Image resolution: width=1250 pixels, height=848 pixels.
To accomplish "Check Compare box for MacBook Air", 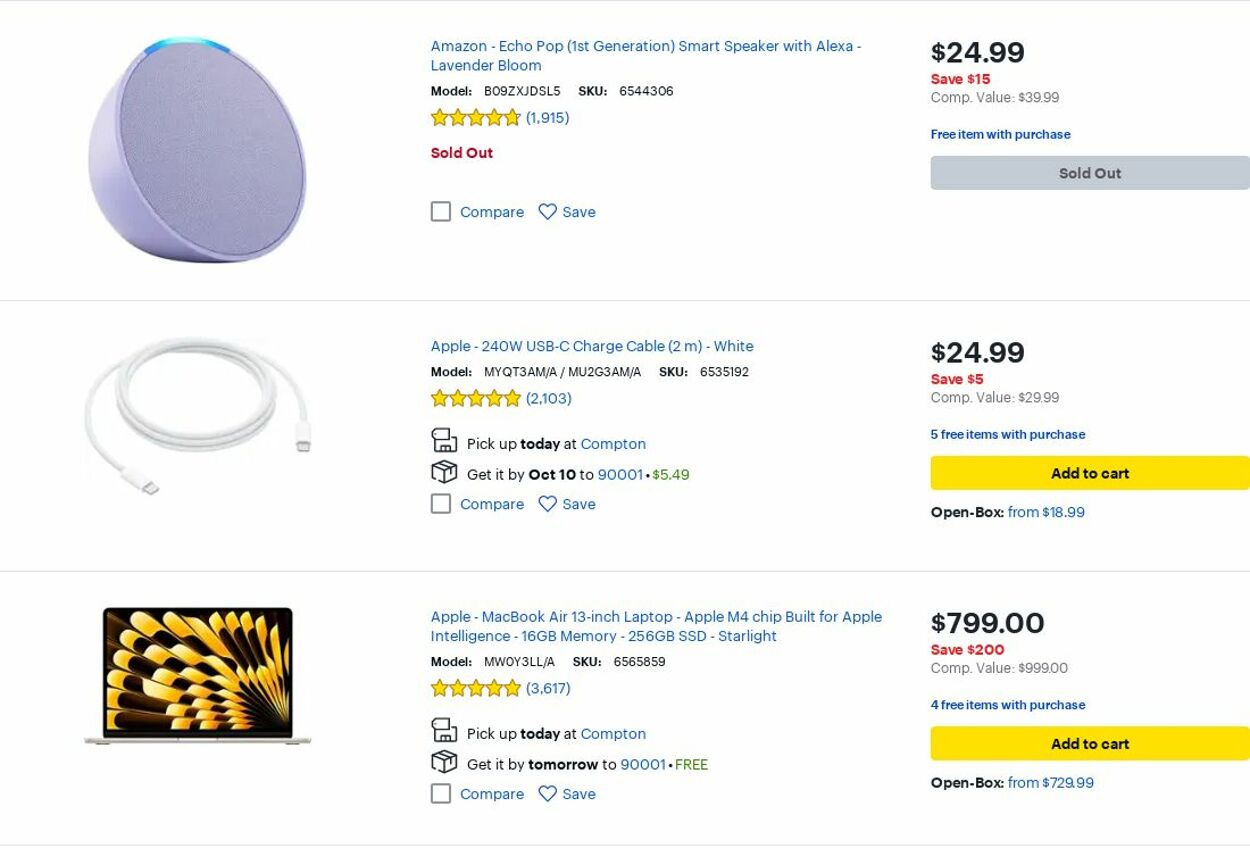I will tap(441, 794).
